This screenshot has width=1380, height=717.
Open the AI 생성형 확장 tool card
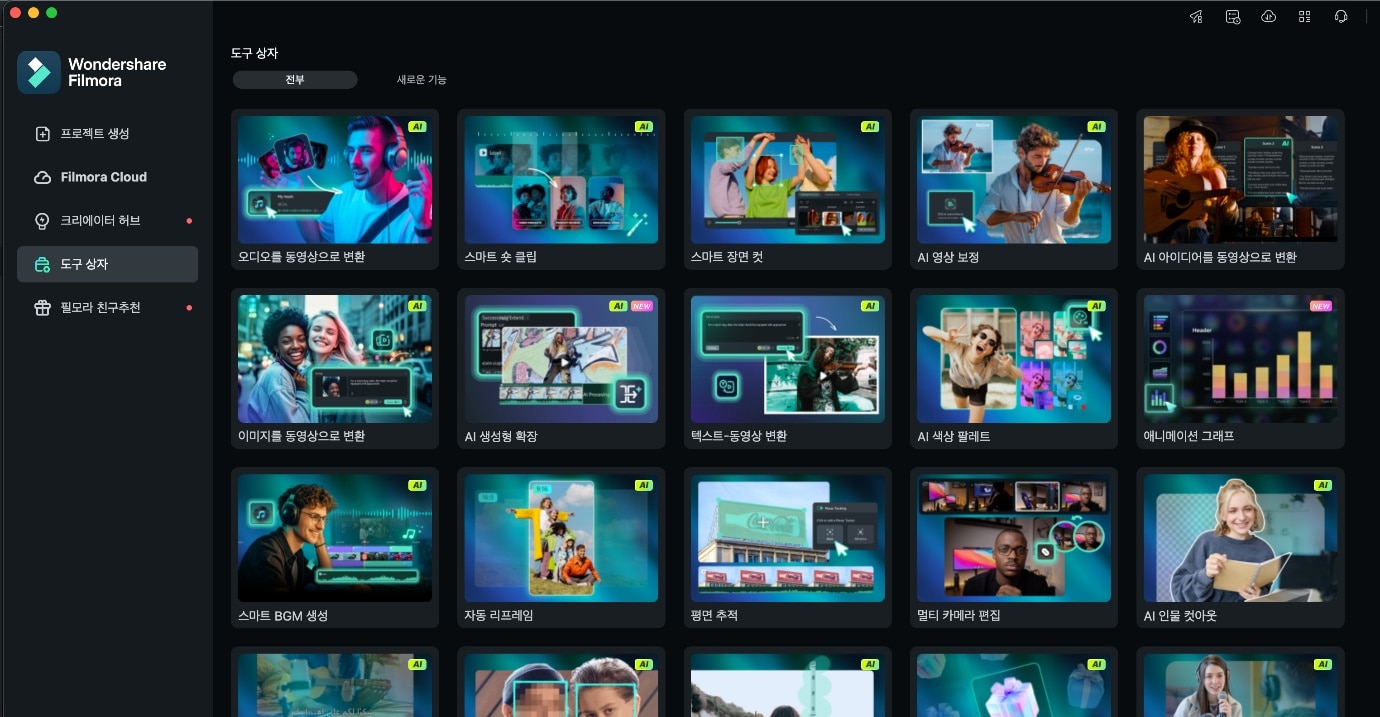561,359
